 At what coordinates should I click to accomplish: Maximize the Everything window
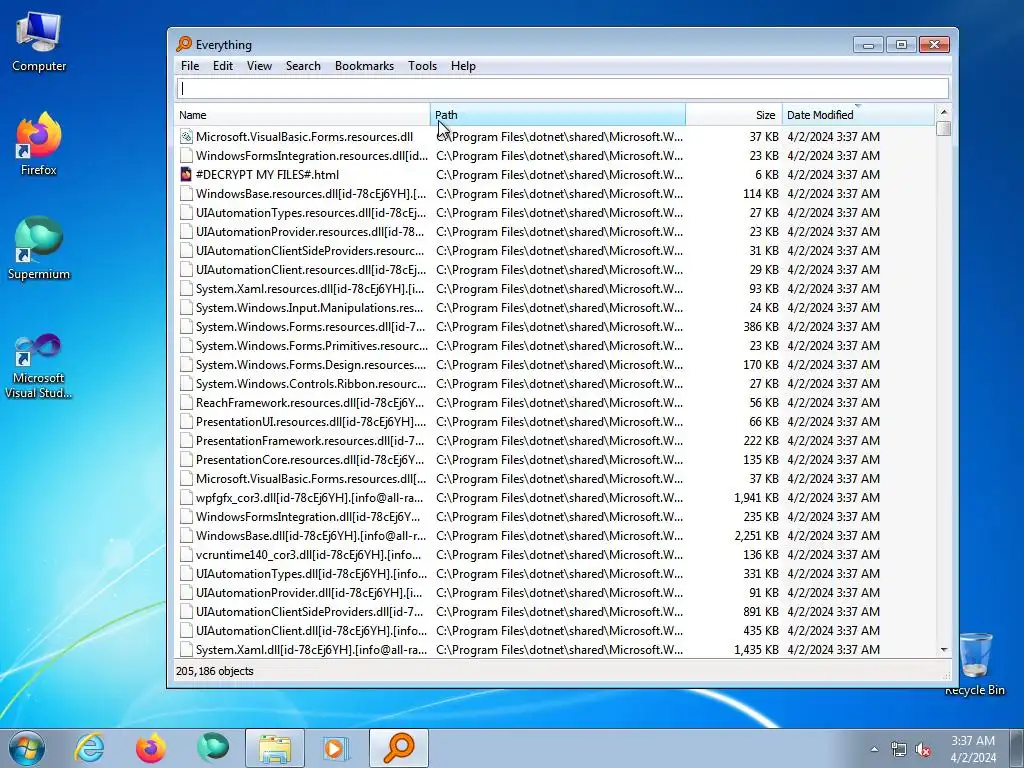click(x=901, y=44)
